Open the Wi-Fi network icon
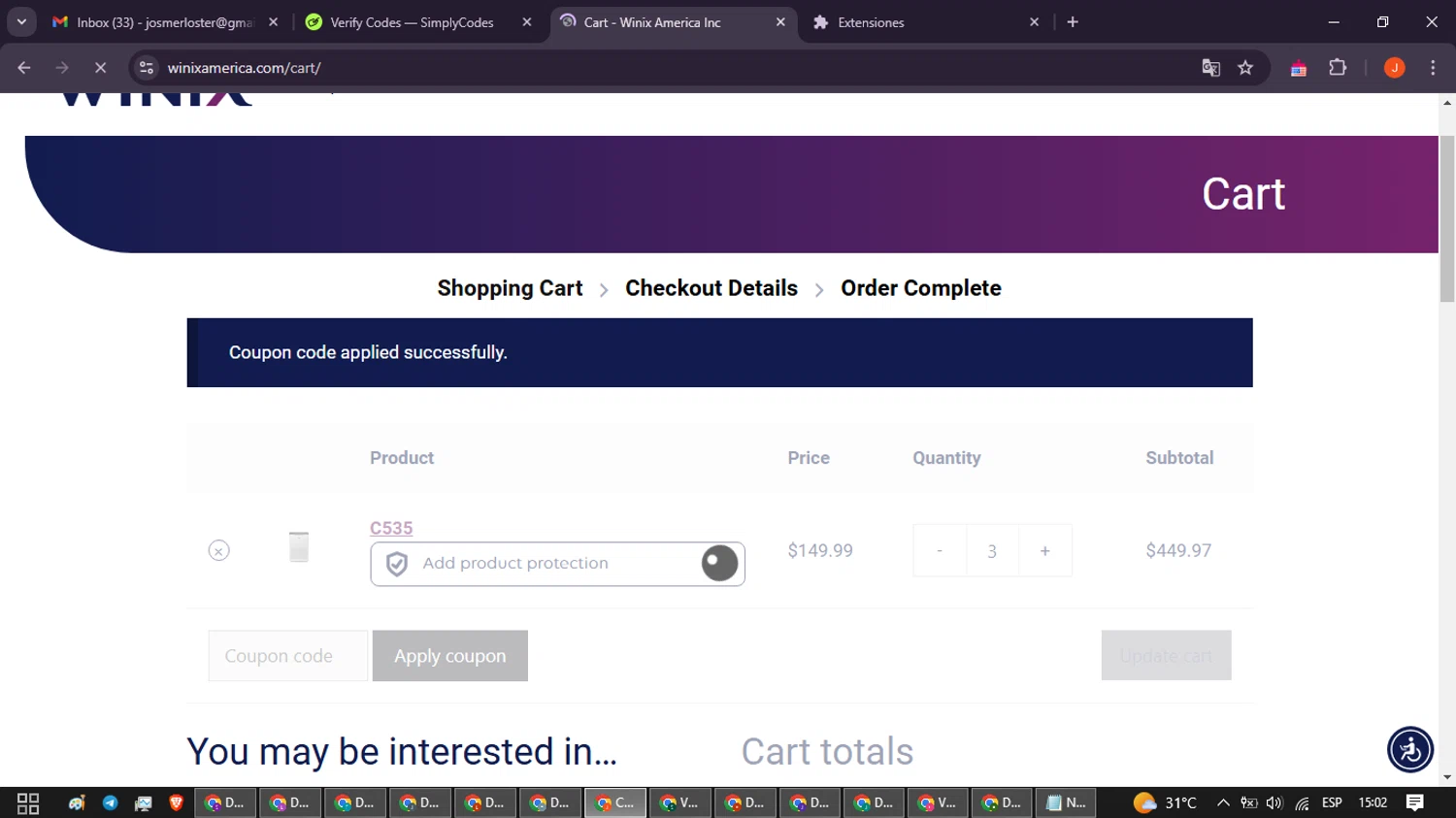The image size is (1456, 818). tap(1302, 803)
